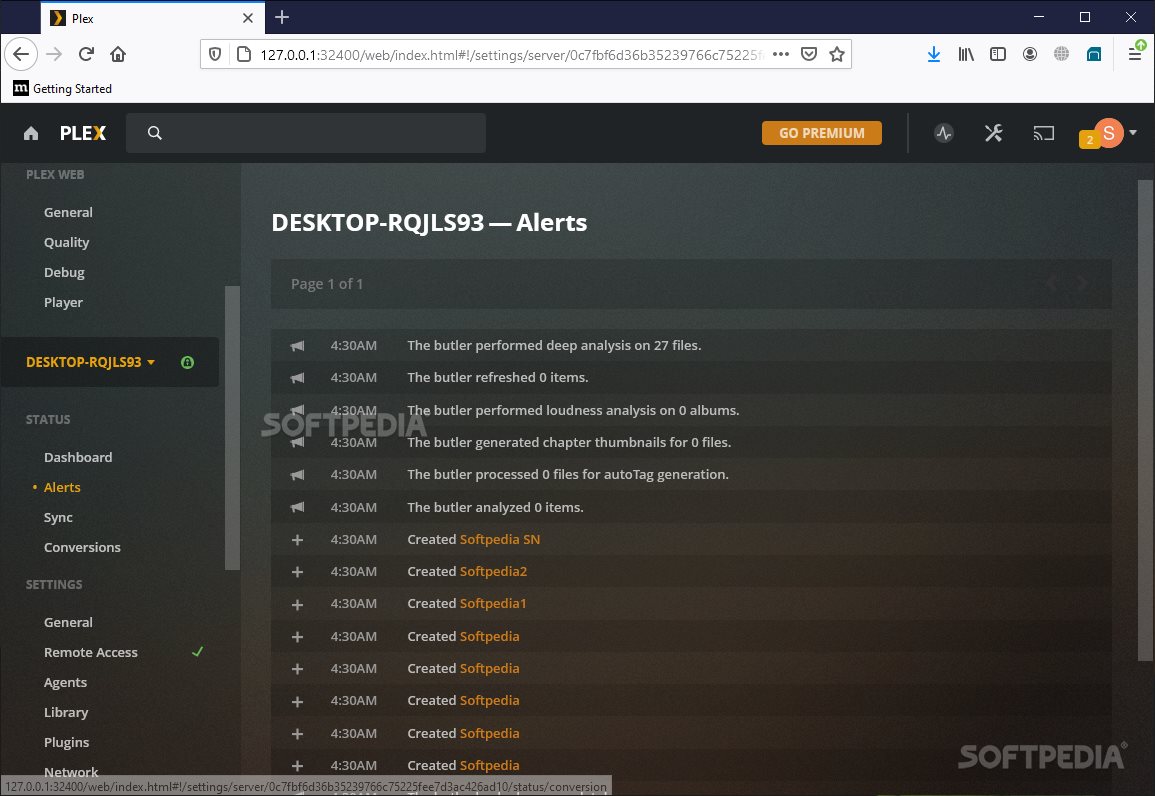Open page actions three-dots menu
Screen dimensions: 1155x796
click(781, 54)
